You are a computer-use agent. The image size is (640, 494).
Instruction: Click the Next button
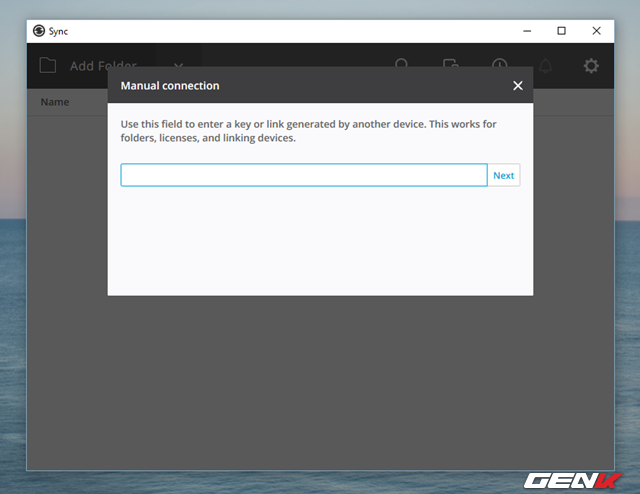tap(504, 175)
